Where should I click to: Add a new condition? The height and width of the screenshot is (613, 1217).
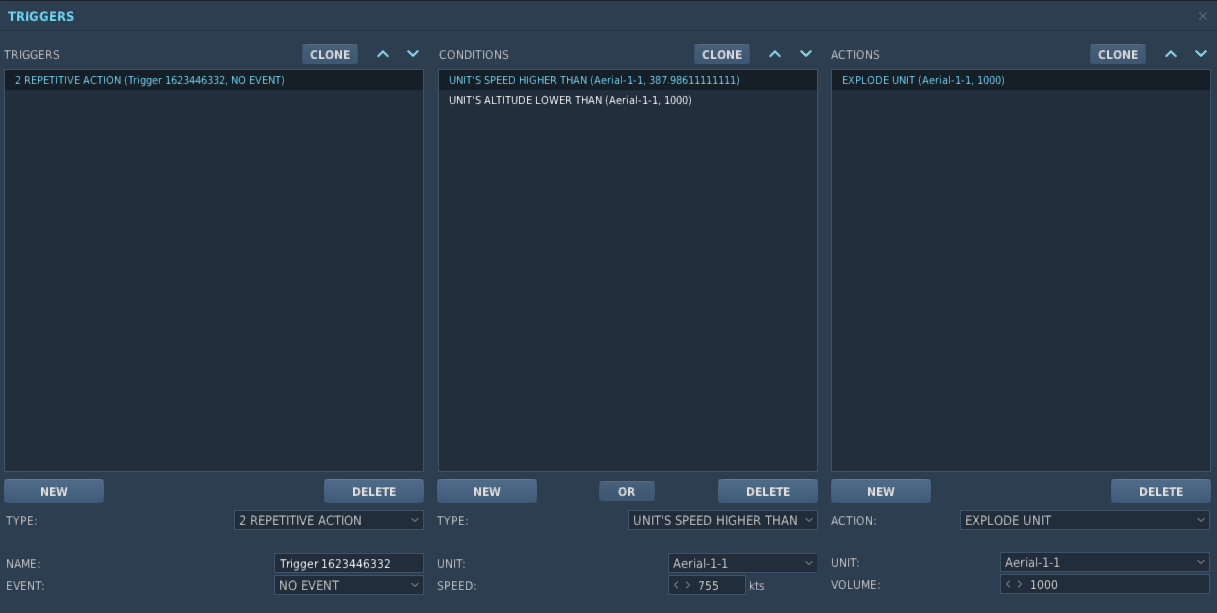pyautogui.click(x=487, y=491)
